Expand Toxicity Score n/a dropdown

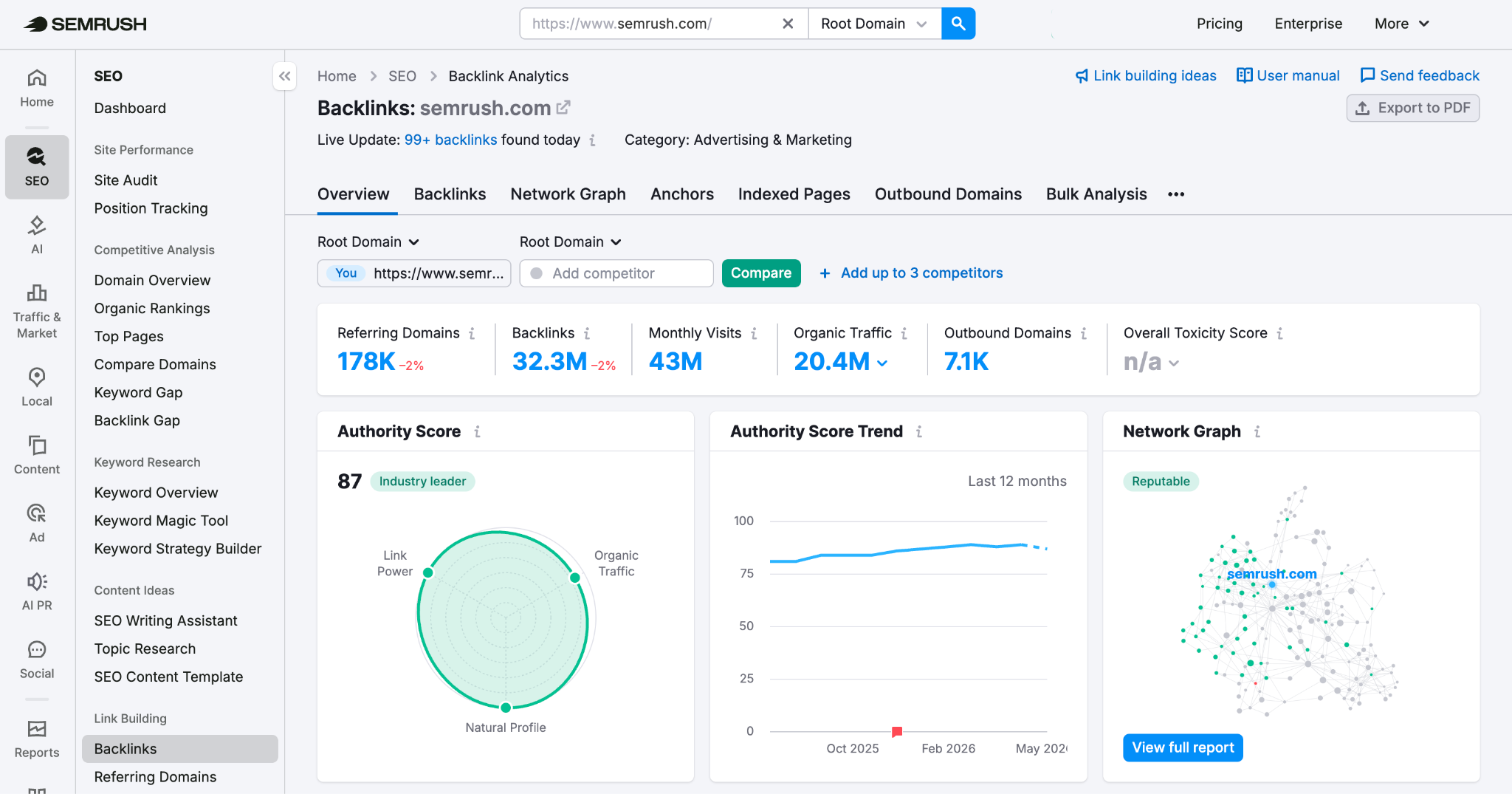click(x=1174, y=363)
